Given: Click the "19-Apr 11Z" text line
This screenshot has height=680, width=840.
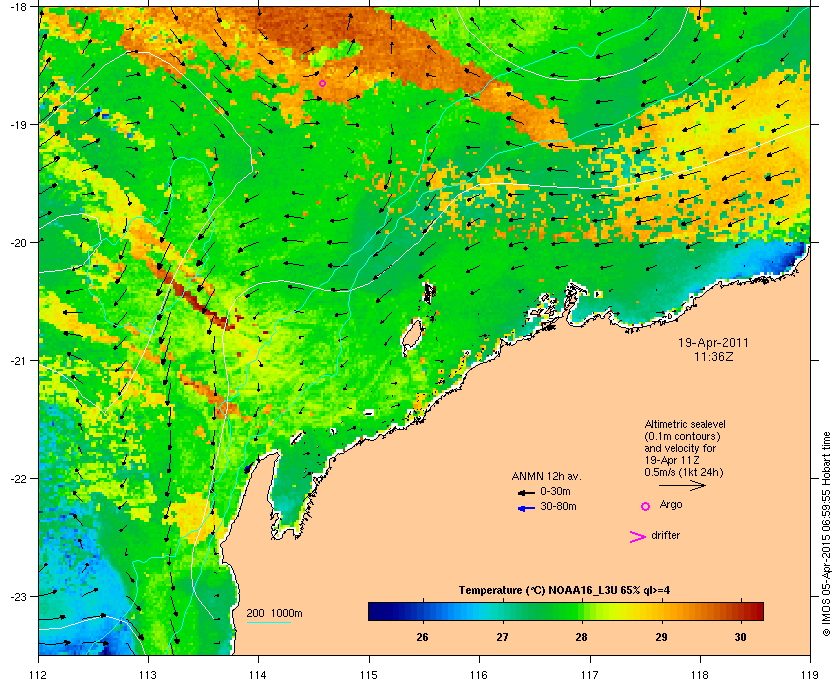Looking at the screenshot, I should click(672, 460).
